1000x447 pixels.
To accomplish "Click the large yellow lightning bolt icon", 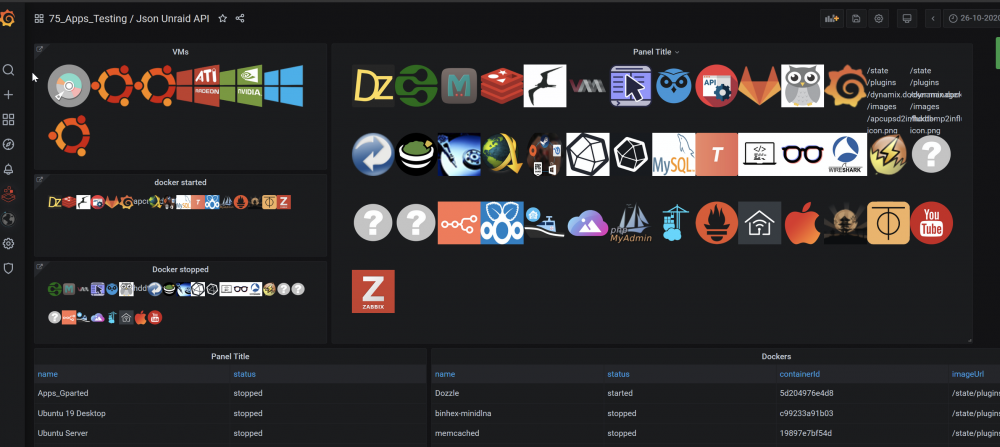I will pyautogui.click(x=888, y=154).
